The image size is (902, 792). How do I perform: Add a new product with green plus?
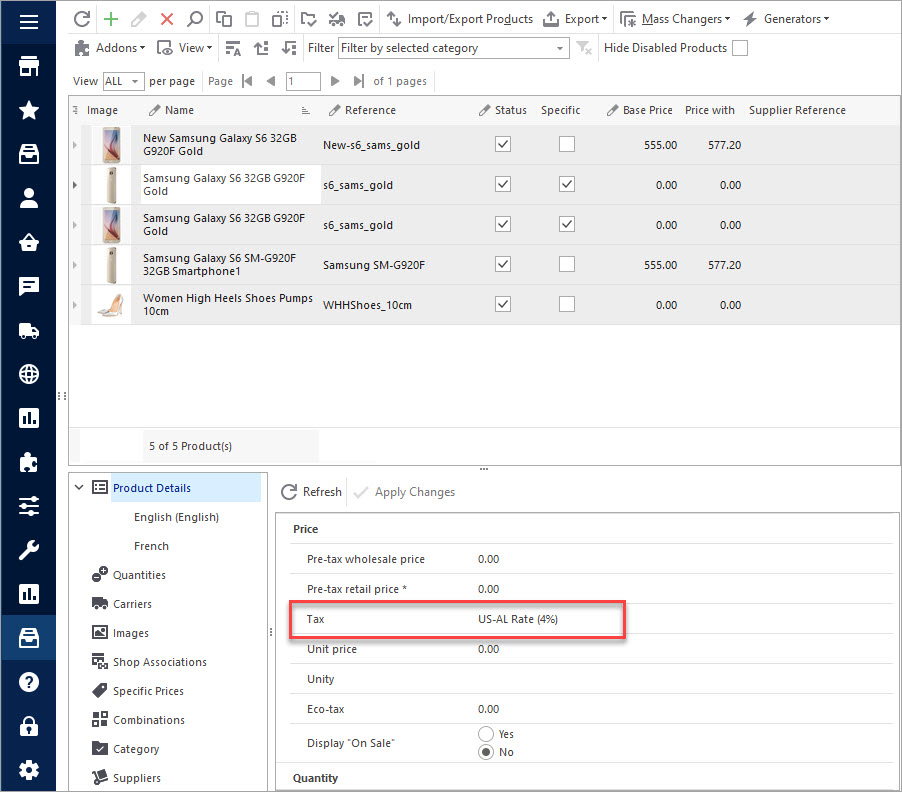tap(110, 19)
